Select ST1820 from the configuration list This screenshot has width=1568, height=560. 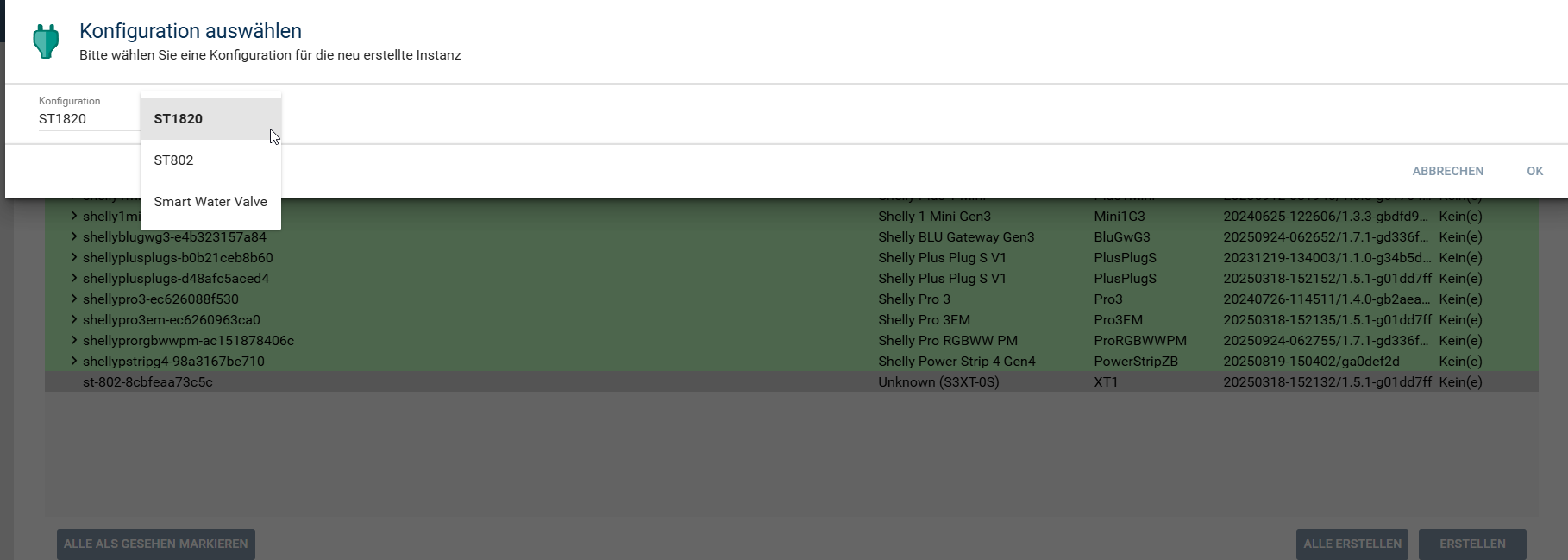point(179,119)
